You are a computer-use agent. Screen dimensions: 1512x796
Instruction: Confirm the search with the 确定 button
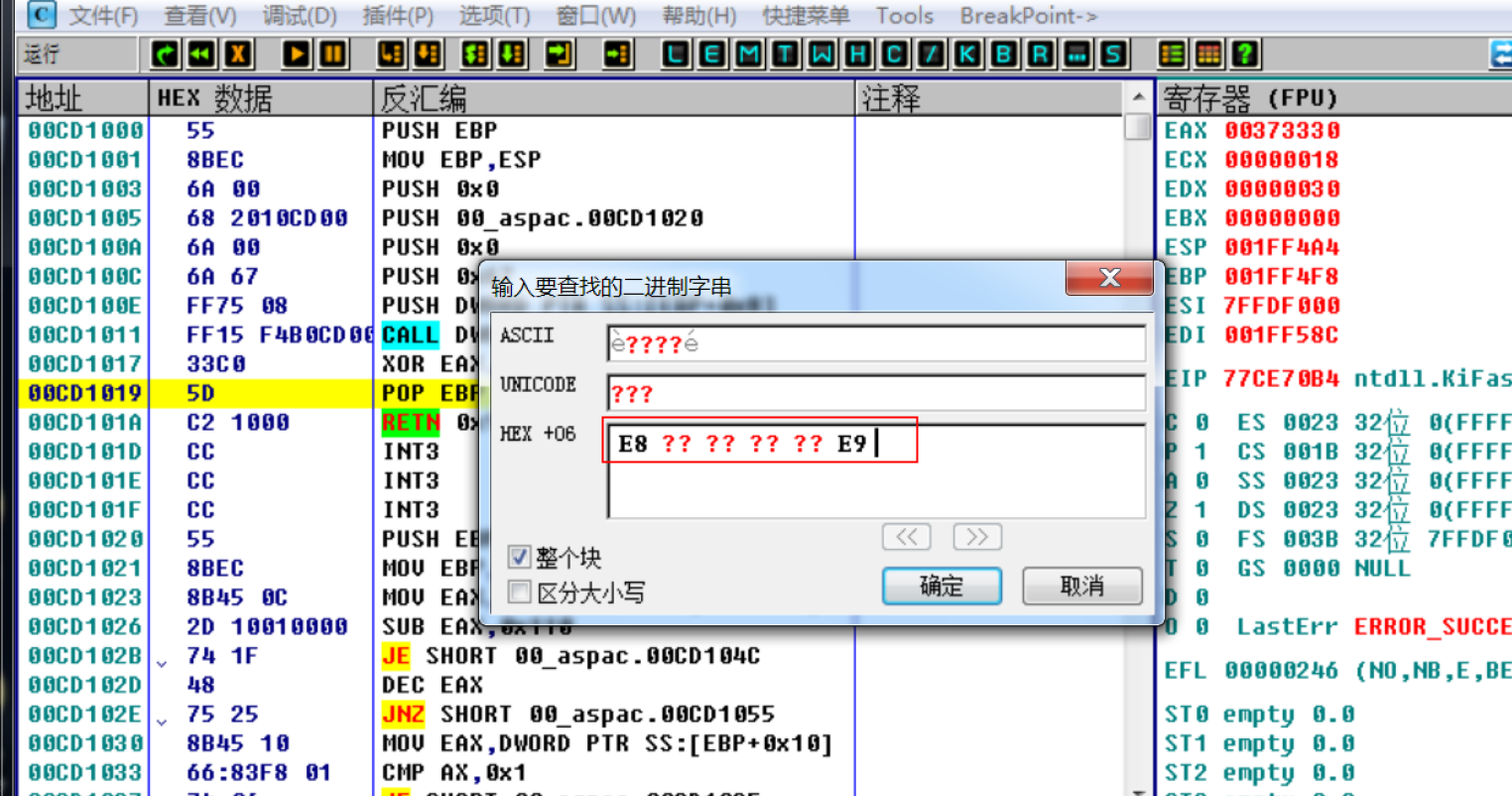pos(940,586)
